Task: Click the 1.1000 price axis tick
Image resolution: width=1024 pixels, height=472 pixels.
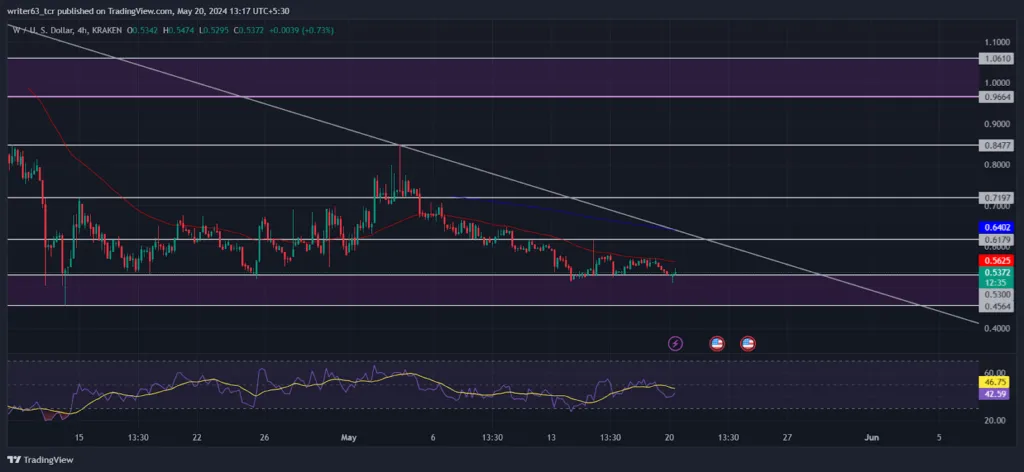Action: click(x=996, y=42)
